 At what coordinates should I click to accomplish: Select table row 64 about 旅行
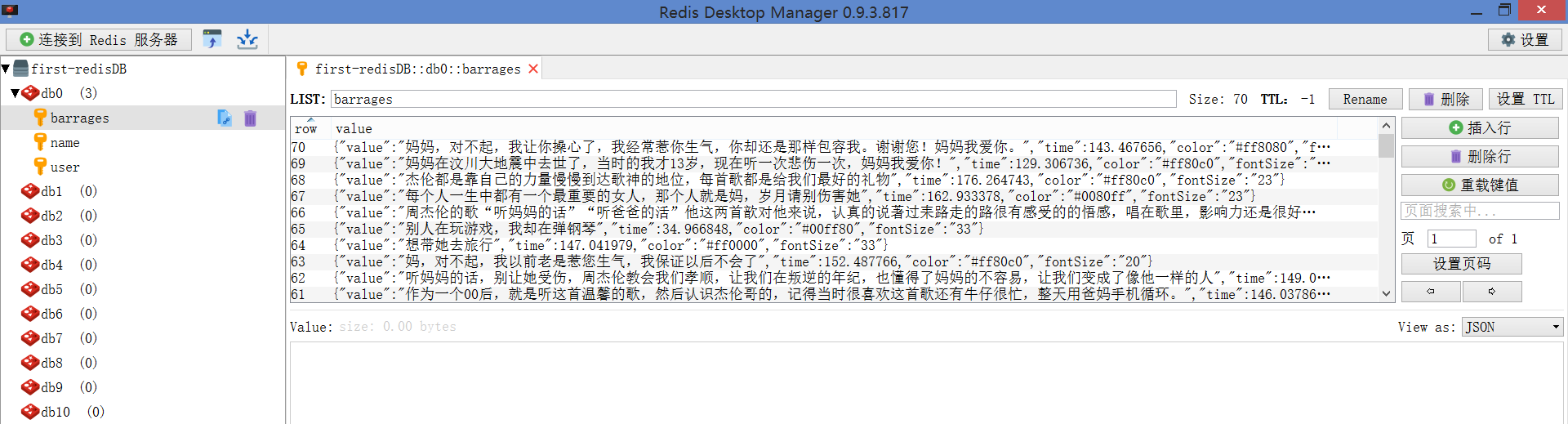[834, 245]
